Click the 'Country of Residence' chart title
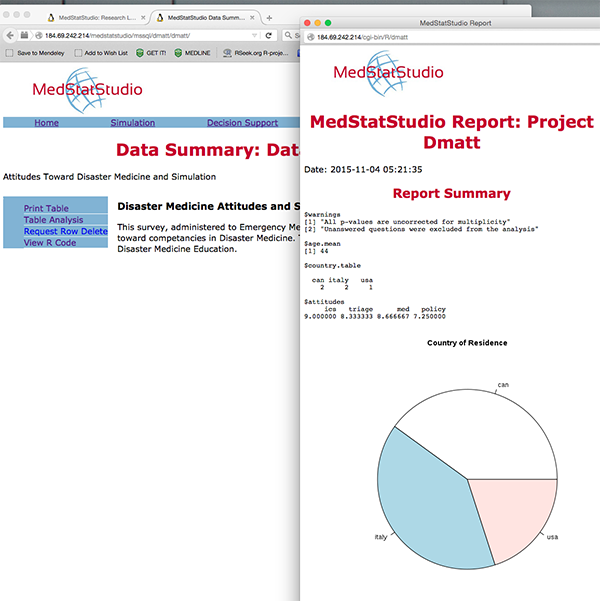The image size is (600, 601). coord(467,343)
